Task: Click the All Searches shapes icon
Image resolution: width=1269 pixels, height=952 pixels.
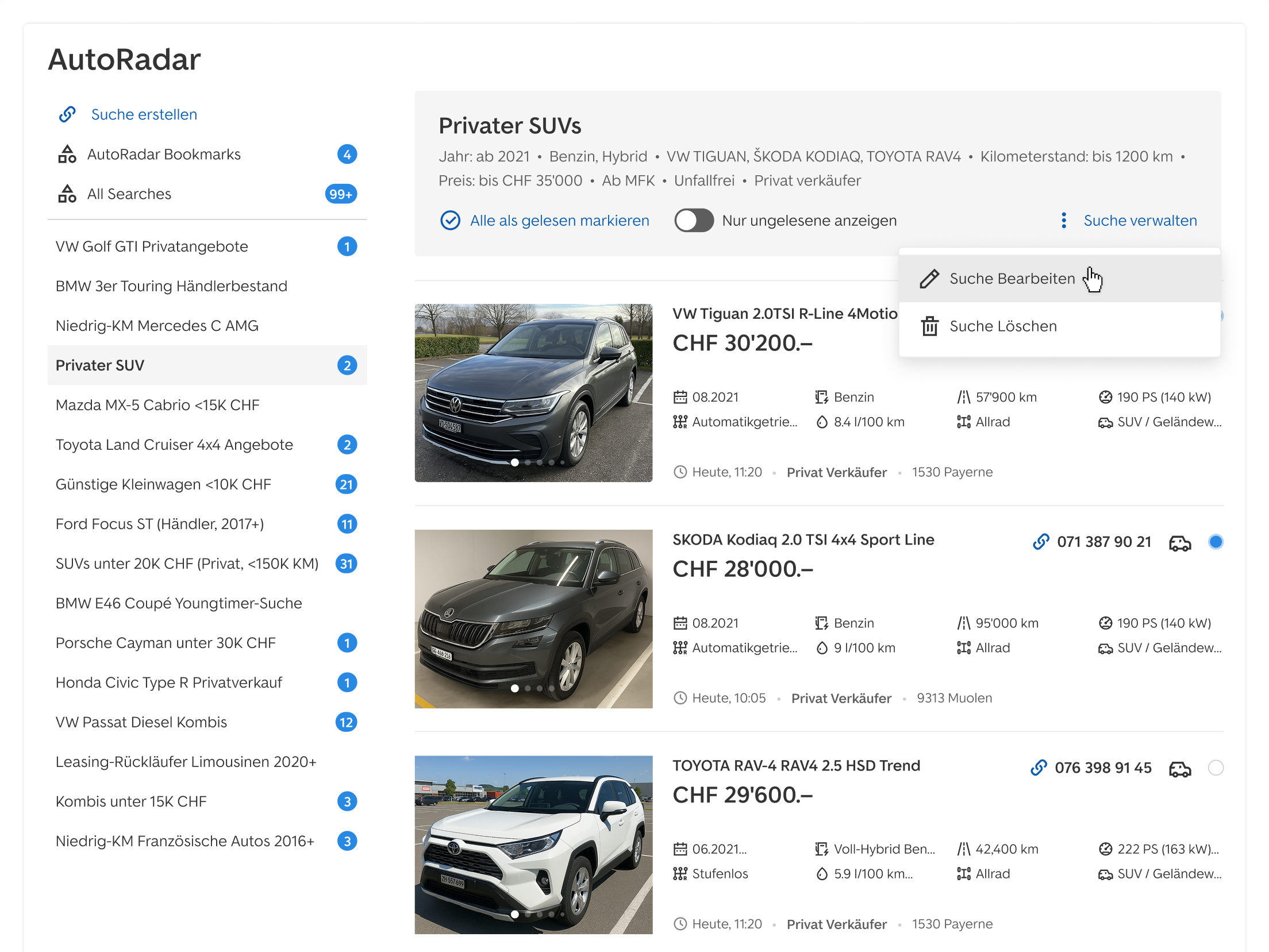Action: click(67, 194)
